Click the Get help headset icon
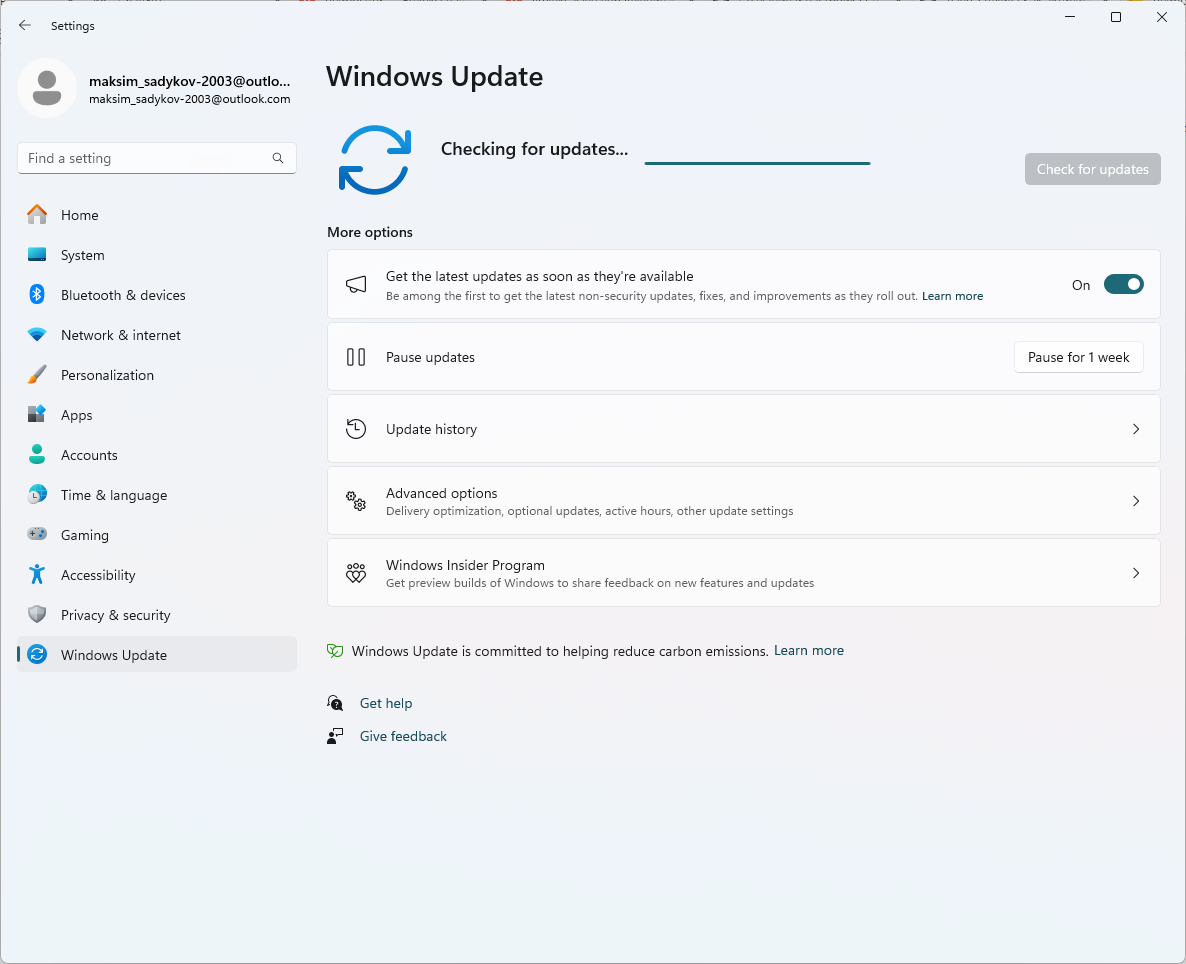Screen dimensions: 1186x964 (x=335, y=703)
